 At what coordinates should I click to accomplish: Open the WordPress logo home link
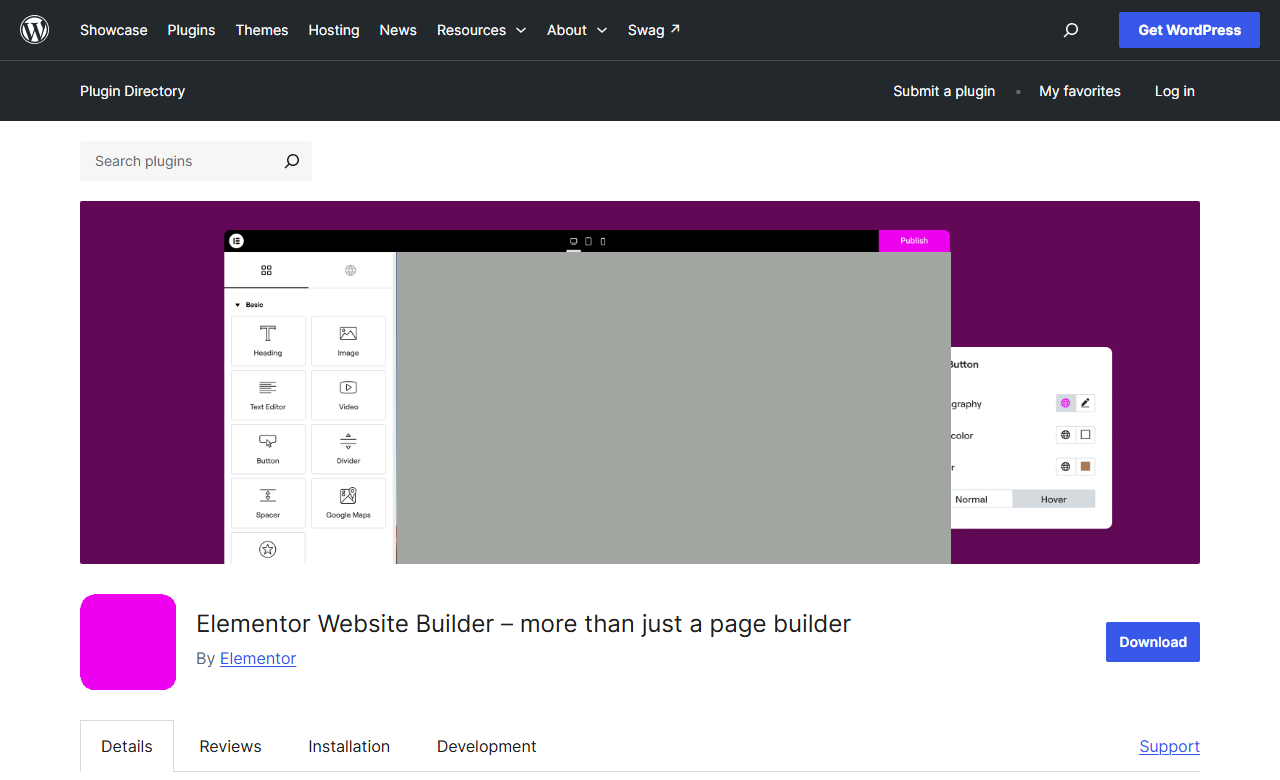point(35,30)
